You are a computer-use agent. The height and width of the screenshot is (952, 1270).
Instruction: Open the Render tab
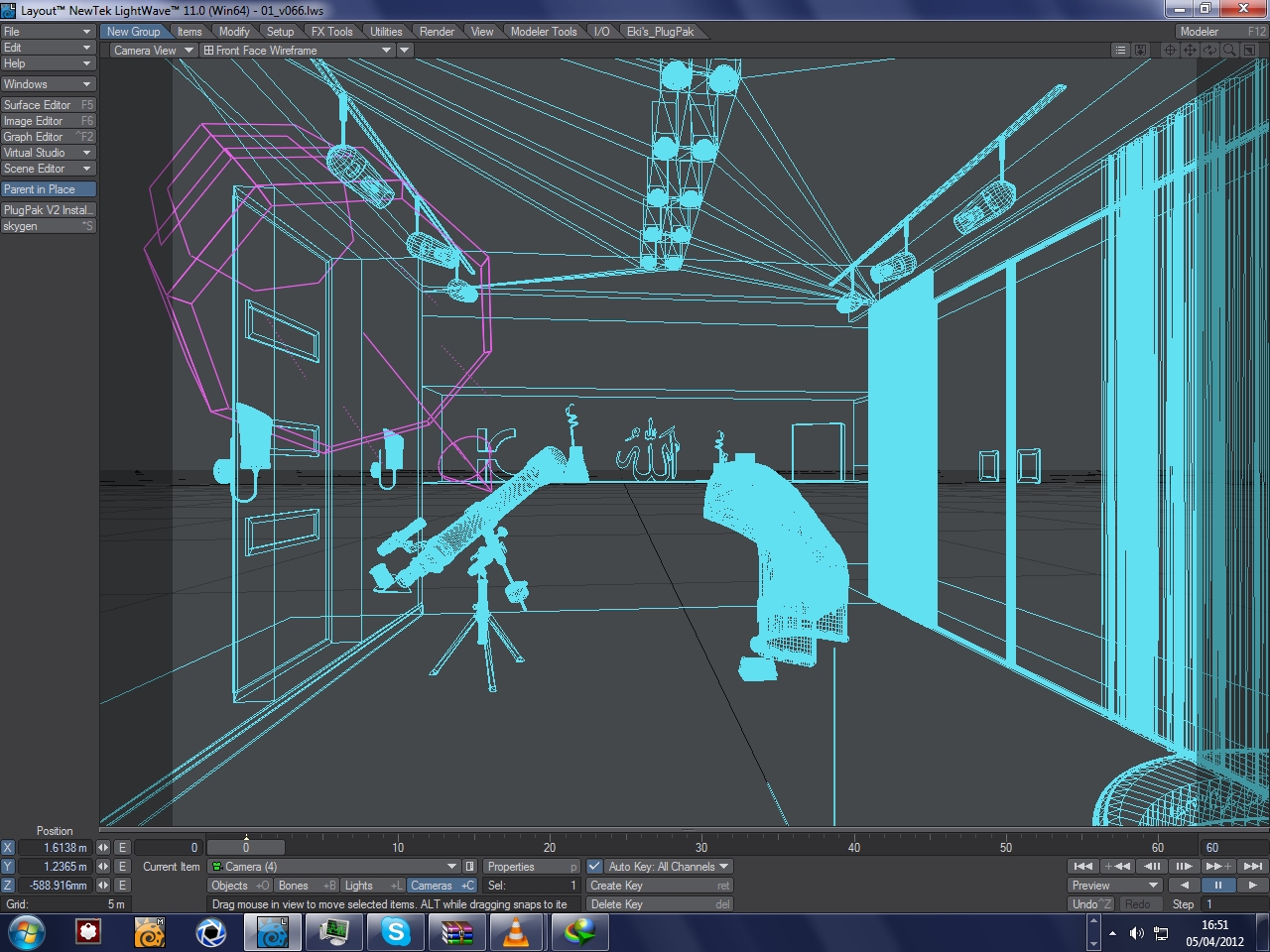click(x=437, y=32)
